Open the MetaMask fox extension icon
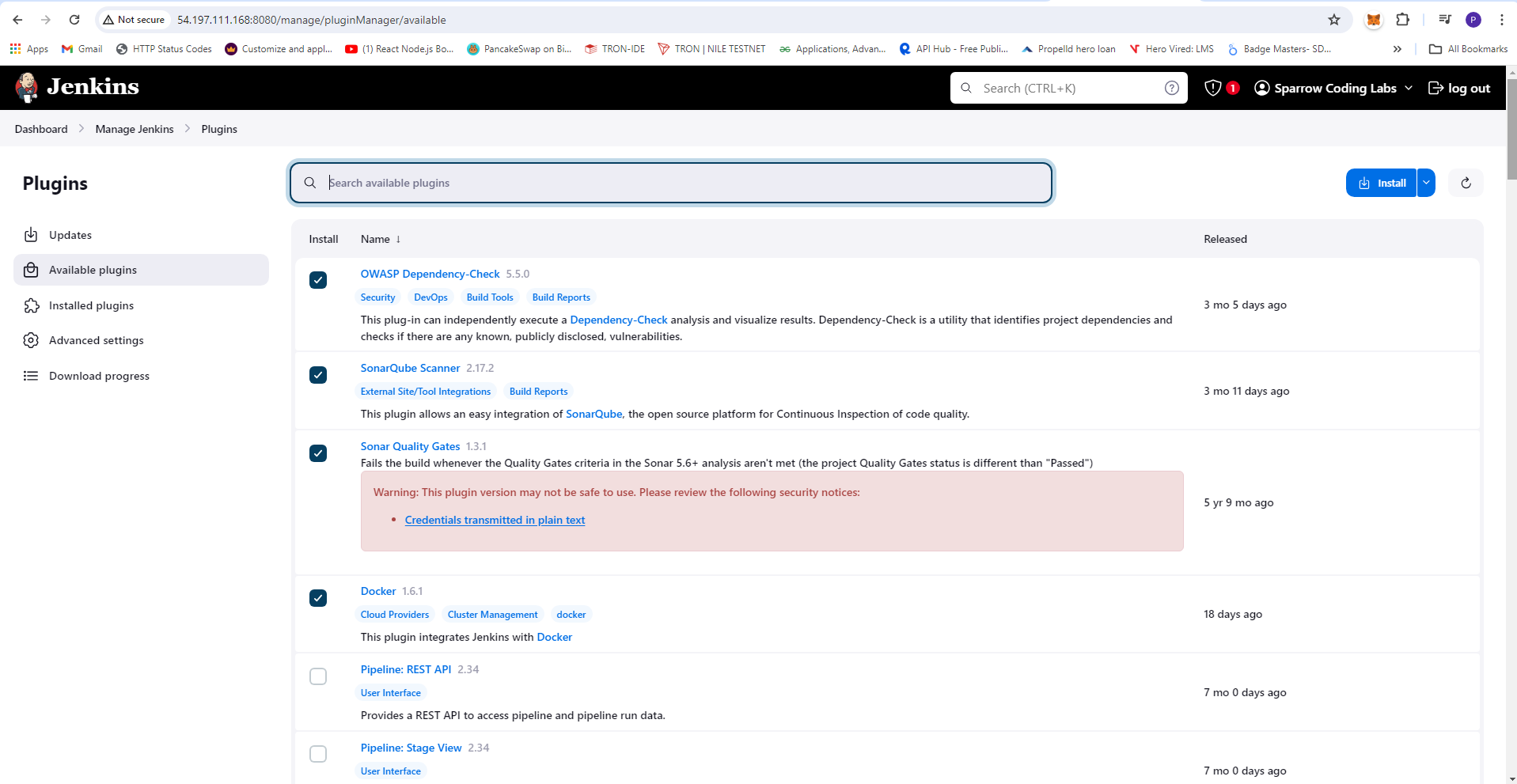1517x784 pixels. coord(1374,20)
